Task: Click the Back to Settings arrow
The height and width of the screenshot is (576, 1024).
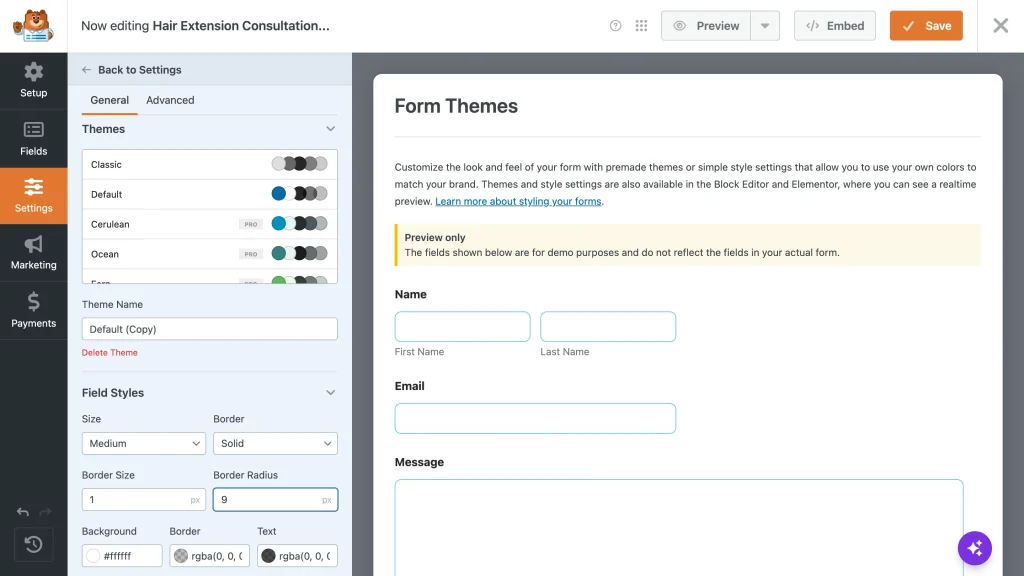Action: [86, 70]
